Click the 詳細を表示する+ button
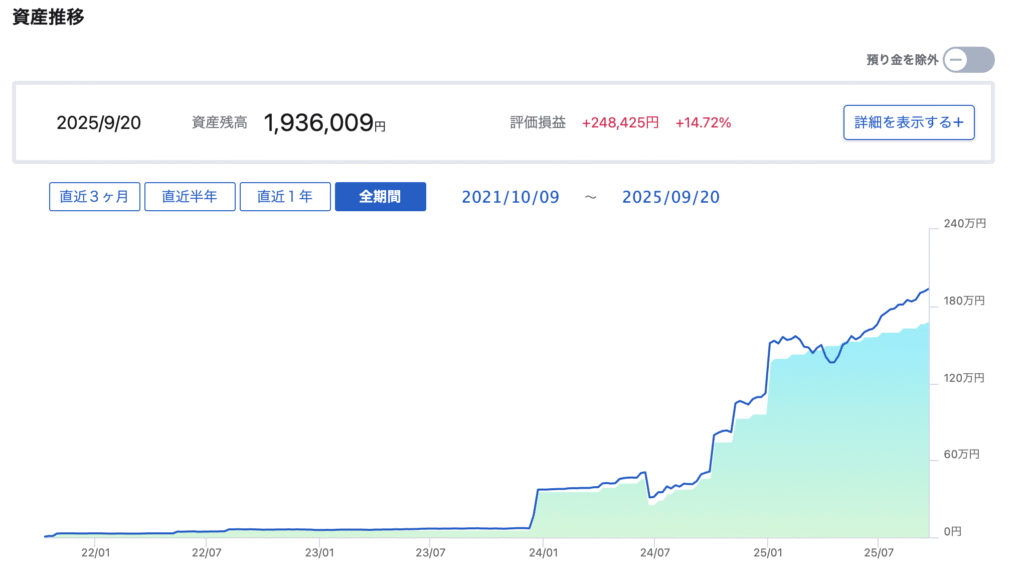The width and height of the screenshot is (1024, 573). [908, 123]
